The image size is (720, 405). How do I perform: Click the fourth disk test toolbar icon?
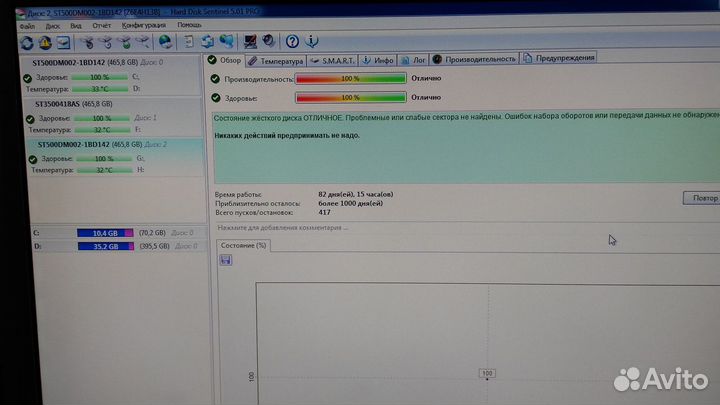143,43
